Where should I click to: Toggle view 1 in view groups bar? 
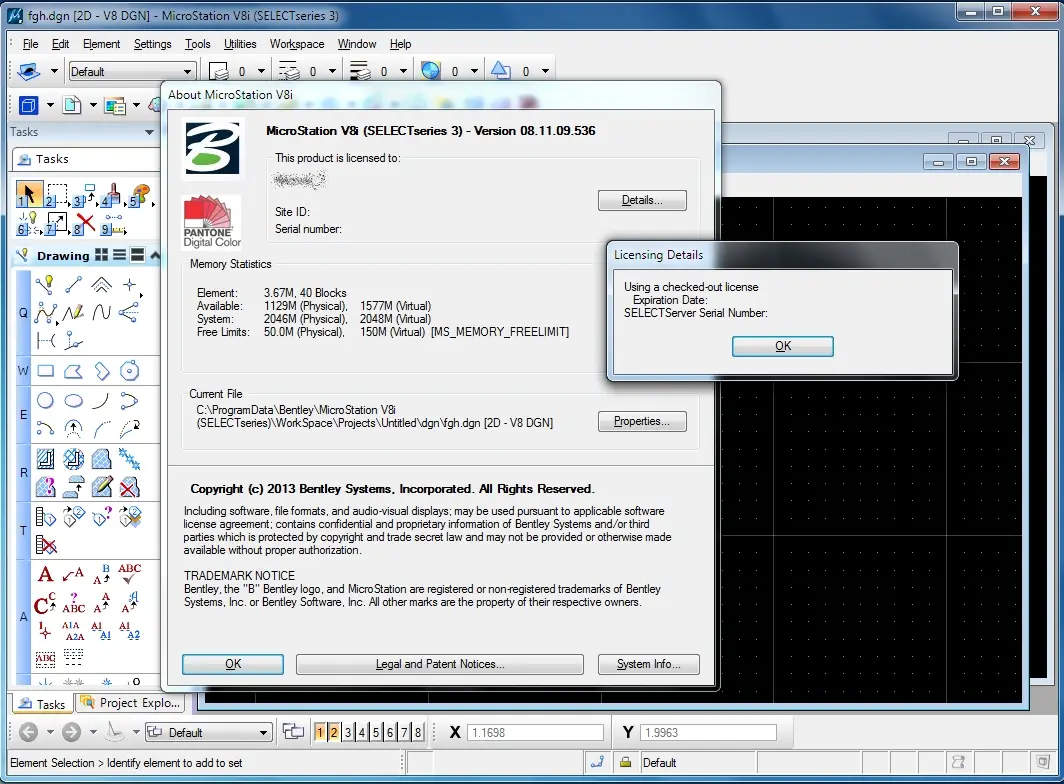tap(320, 732)
